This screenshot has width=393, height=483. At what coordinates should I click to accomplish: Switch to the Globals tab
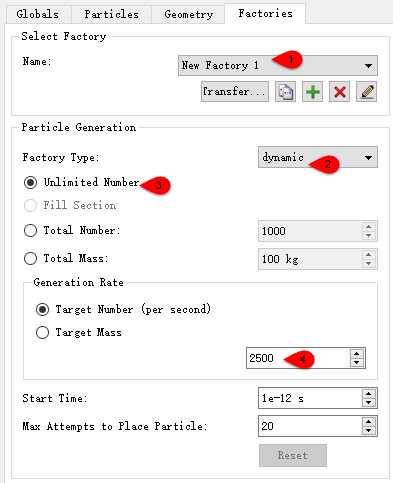coord(38,14)
